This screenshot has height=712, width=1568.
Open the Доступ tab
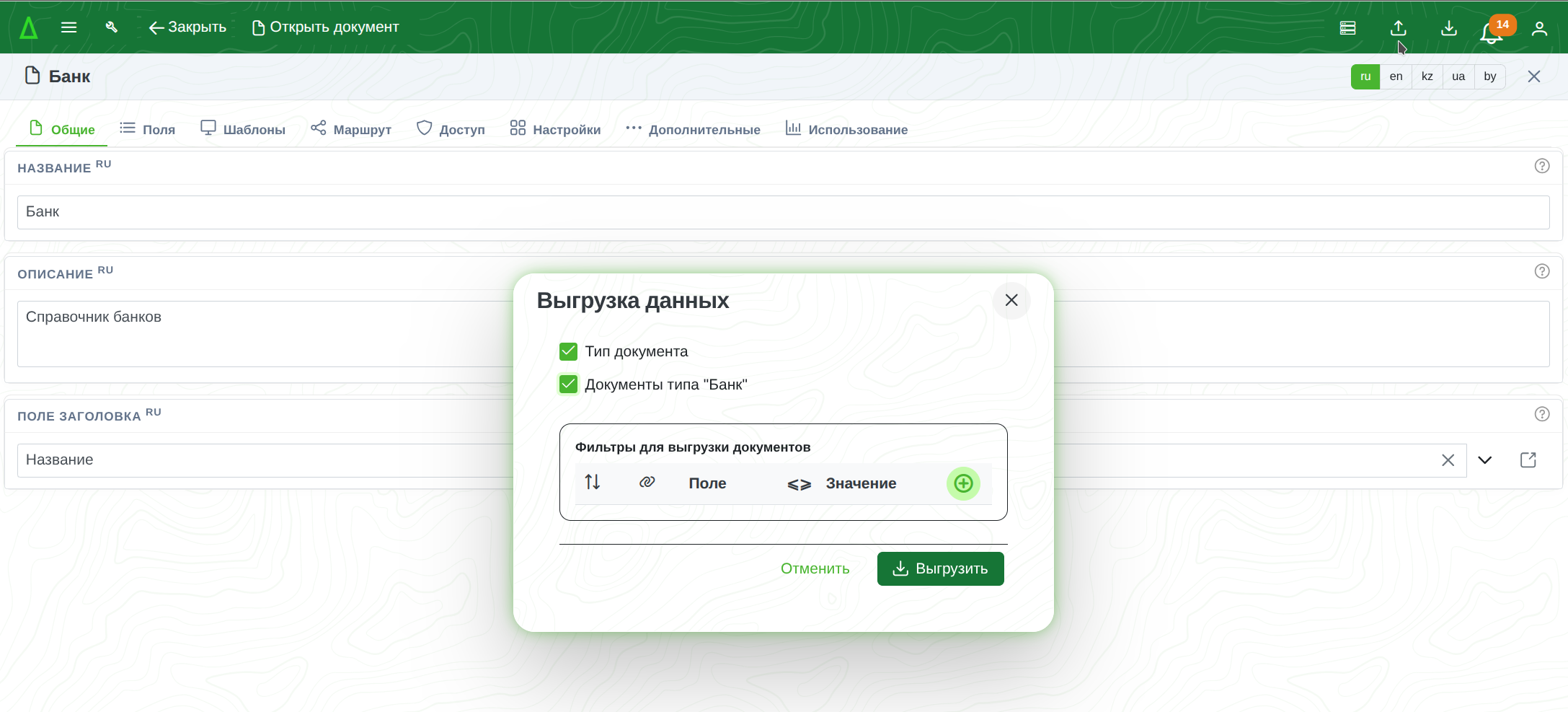tap(451, 129)
